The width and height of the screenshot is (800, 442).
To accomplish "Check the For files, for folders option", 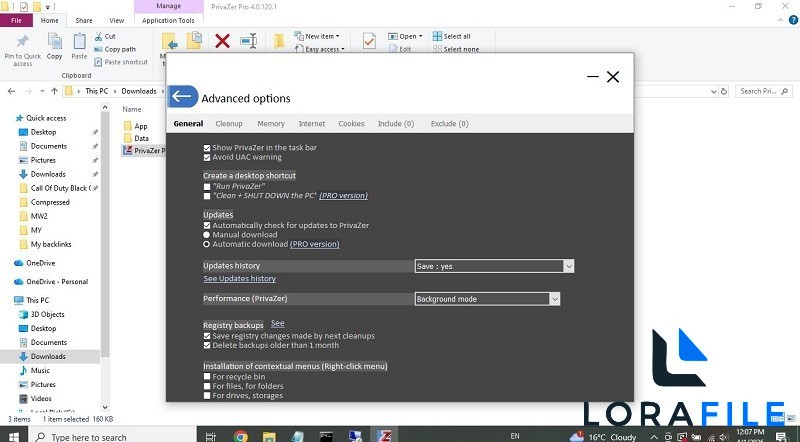I will click(x=207, y=386).
